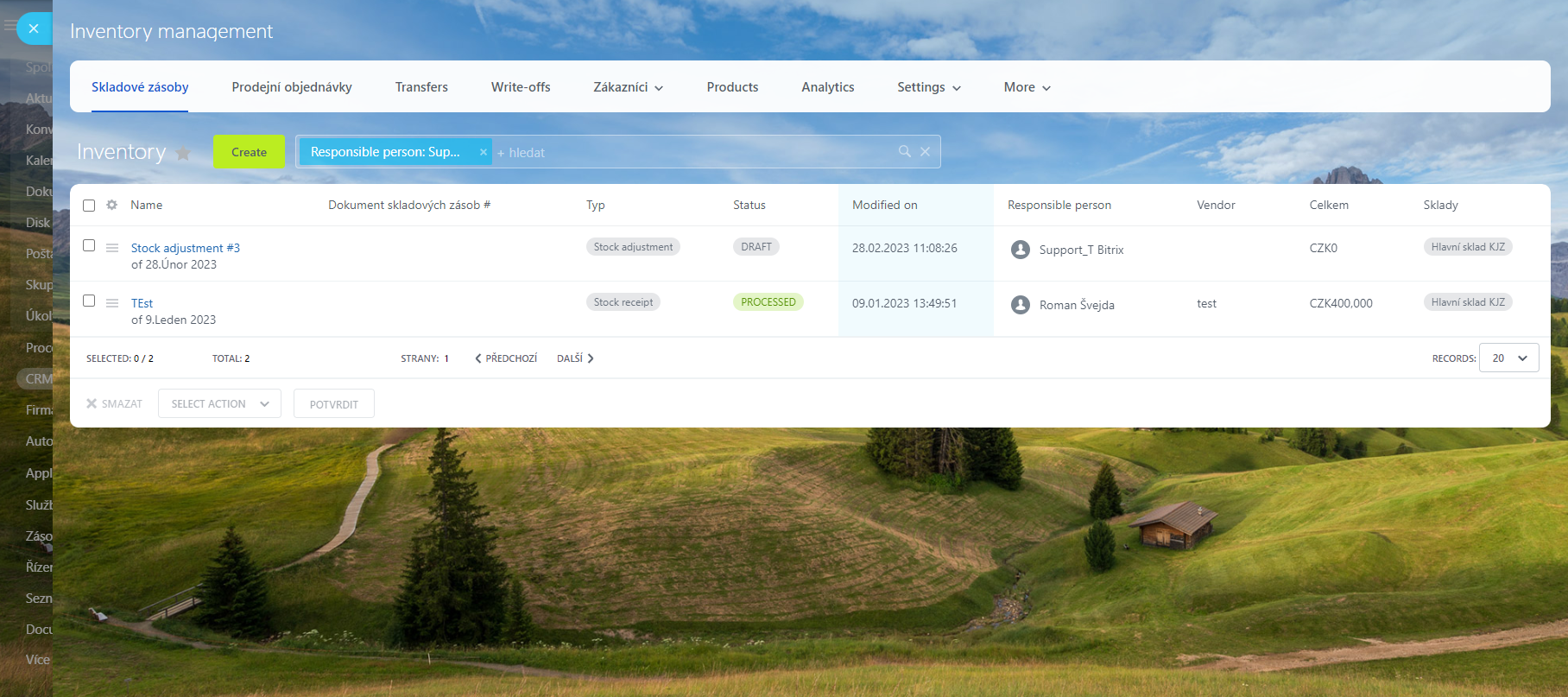Clear the filter with the X icon
This screenshot has width=1568, height=697.
[x=925, y=152]
